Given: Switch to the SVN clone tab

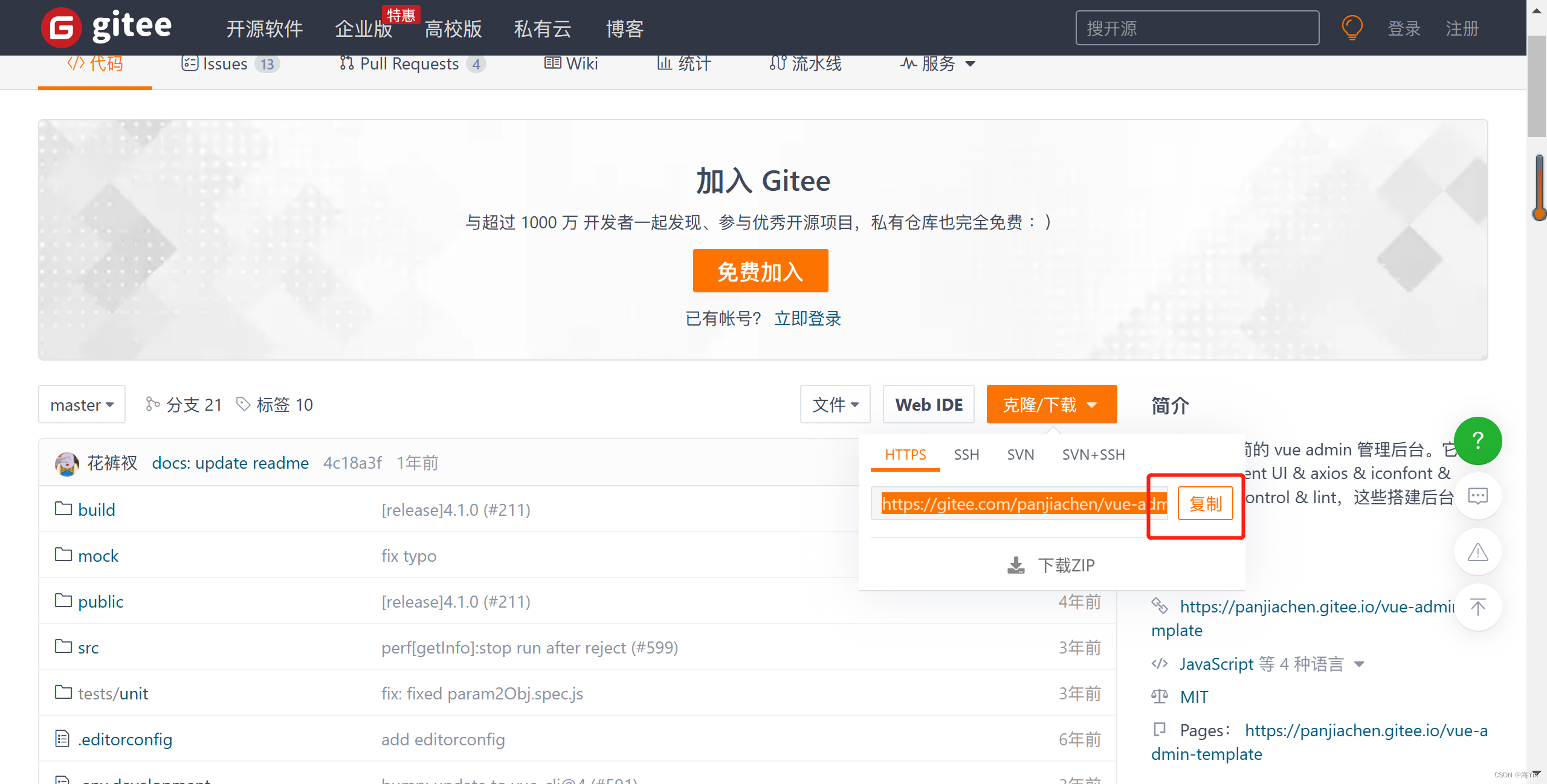Looking at the screenshot, I should pos(1021,455).
